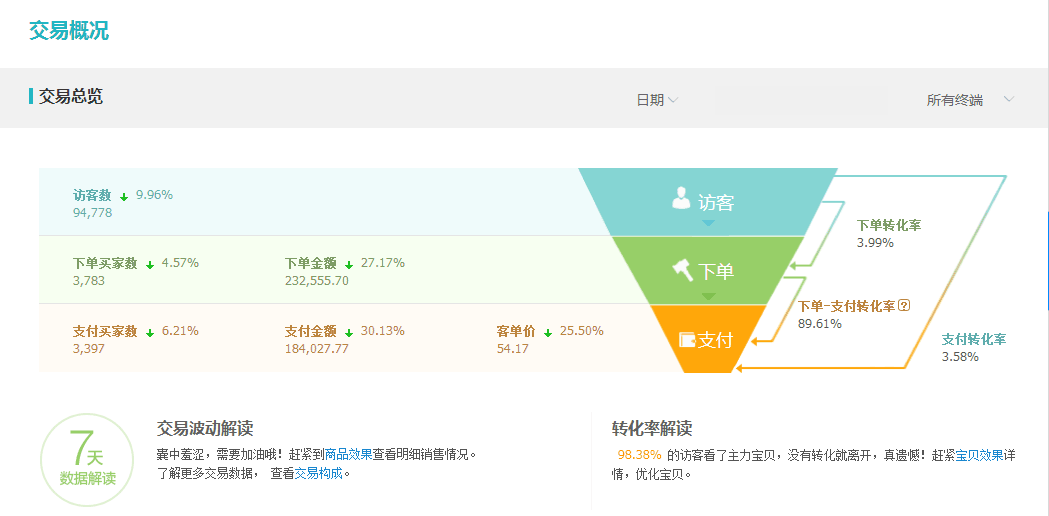
Task: Click the 交易波动解读 heading
Action: point(205,428)
